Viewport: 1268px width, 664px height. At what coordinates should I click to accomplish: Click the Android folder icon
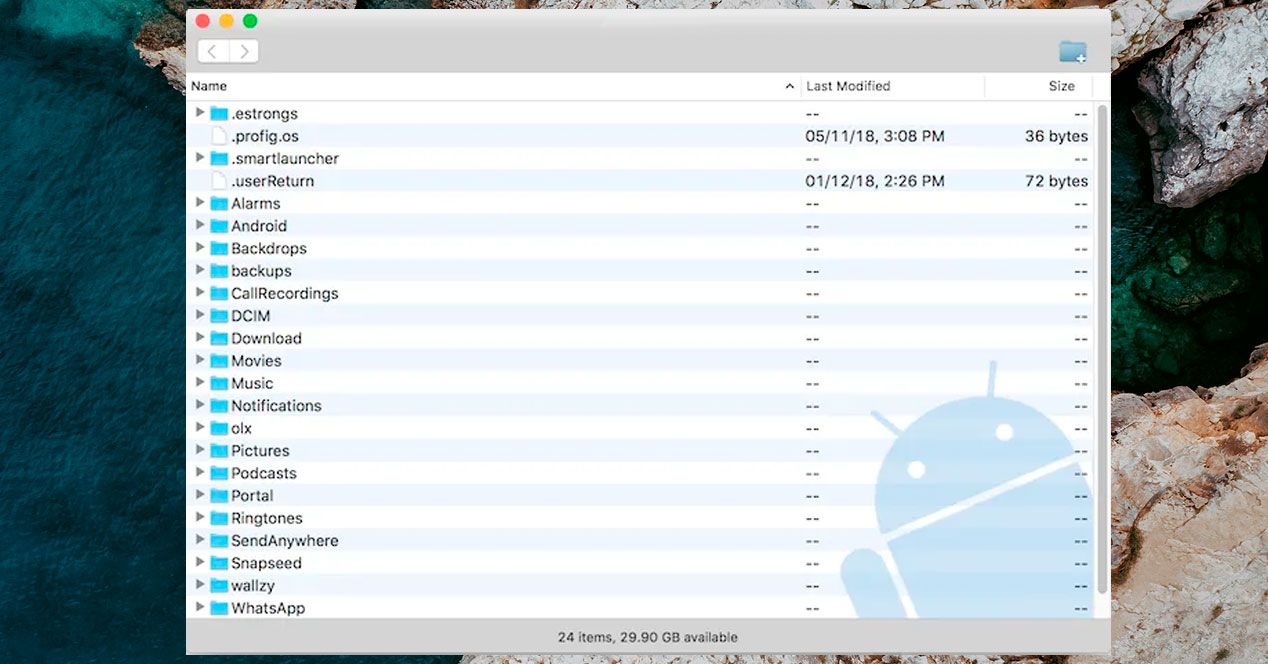pos(219,226)
